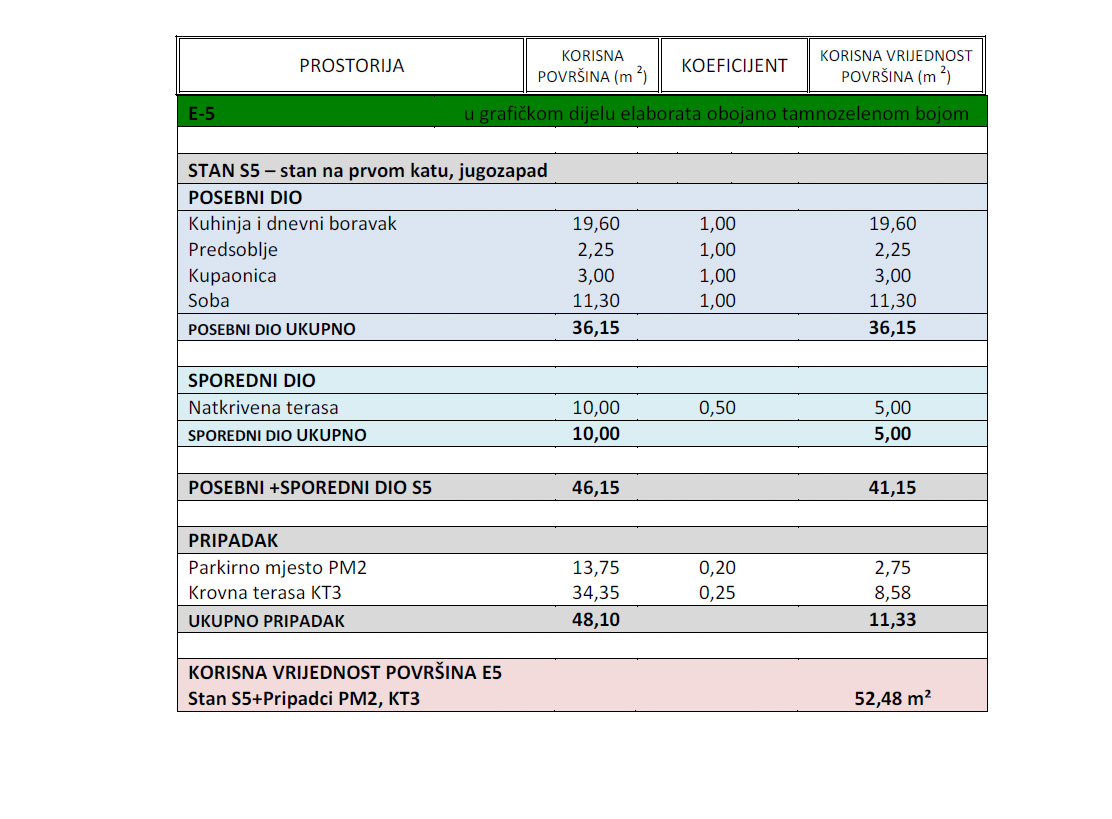Select the KOEFICIJENT header cell
This screenshot has height=819, width=1112.
click(x=734, y=66)
